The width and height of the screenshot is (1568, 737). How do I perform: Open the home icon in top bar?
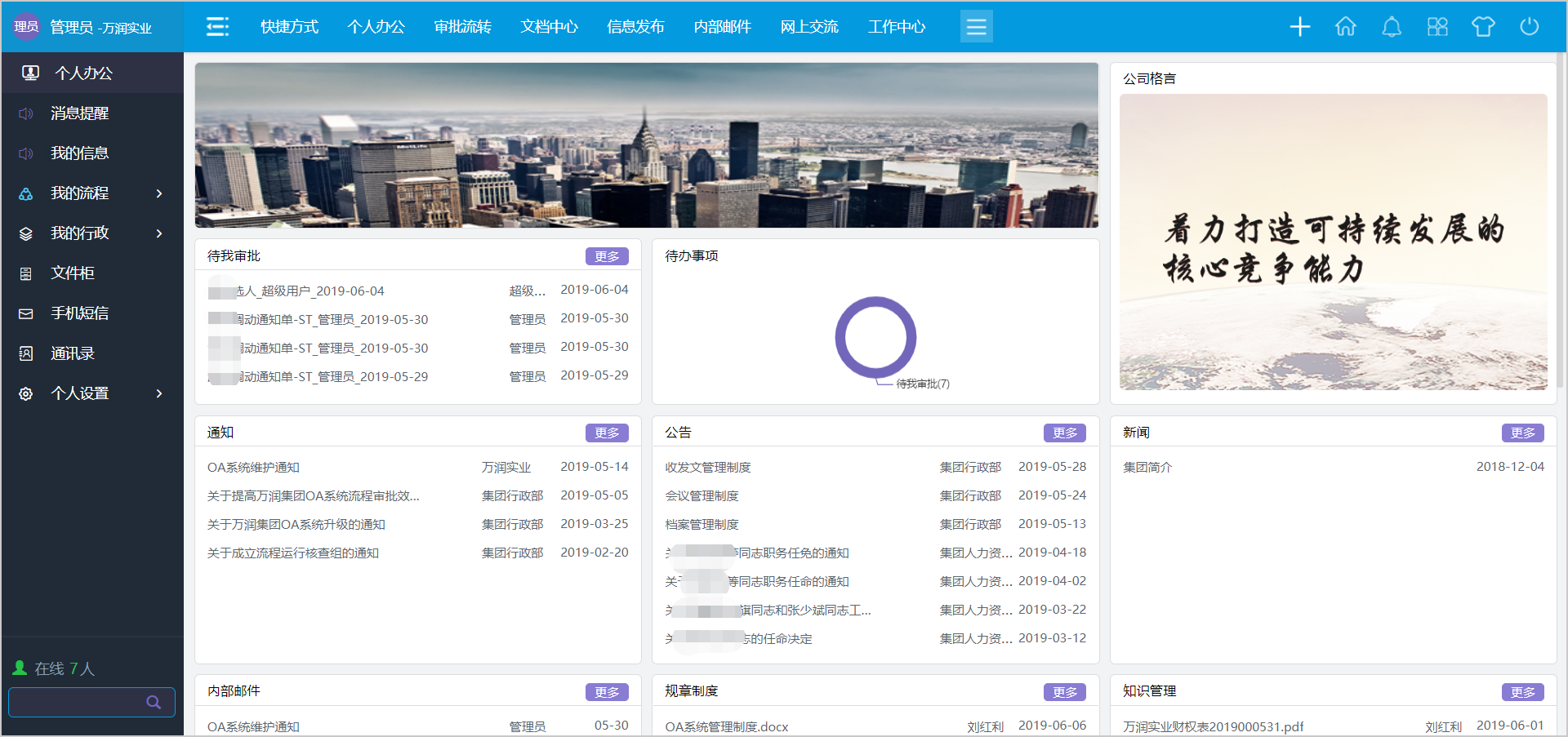point(1345,26)
